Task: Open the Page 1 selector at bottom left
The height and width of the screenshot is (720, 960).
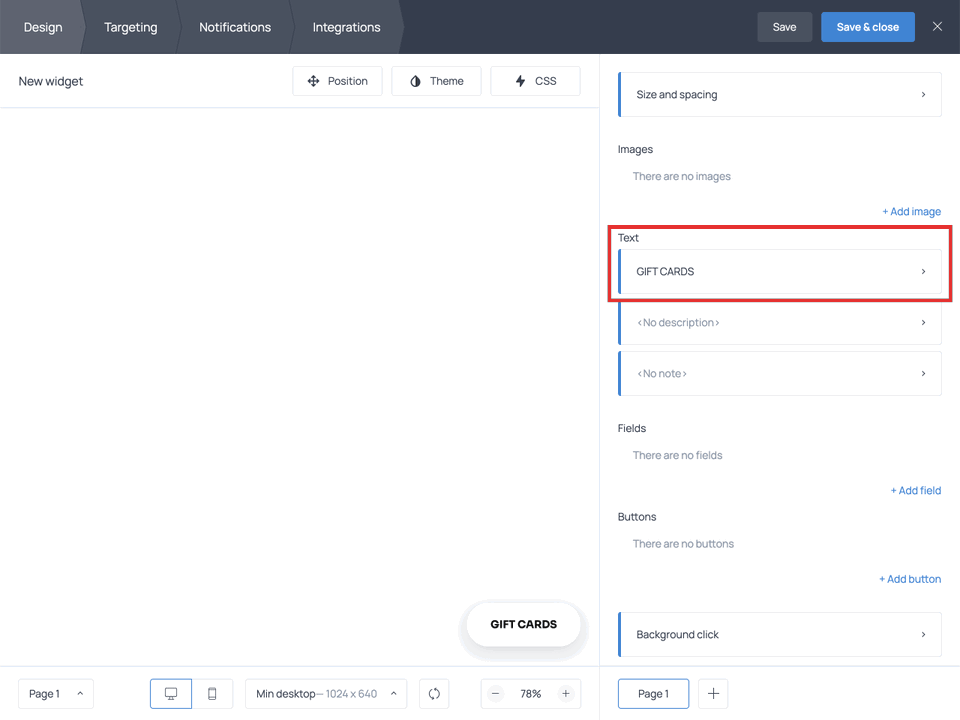Action: (55, 693)
